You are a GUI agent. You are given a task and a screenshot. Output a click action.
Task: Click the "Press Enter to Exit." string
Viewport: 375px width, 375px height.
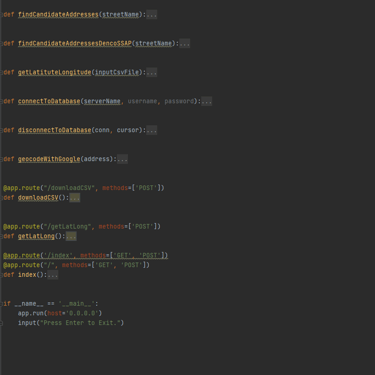click(80, 323)
